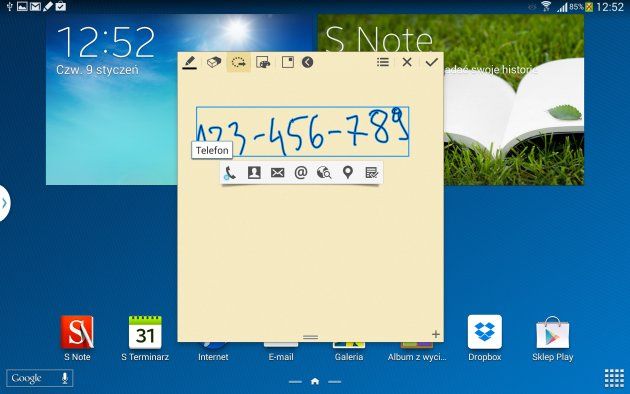Find on map with the location pin action
This screenshot has width=630, height=394.
pyautogui.click(x=348, y=173)
